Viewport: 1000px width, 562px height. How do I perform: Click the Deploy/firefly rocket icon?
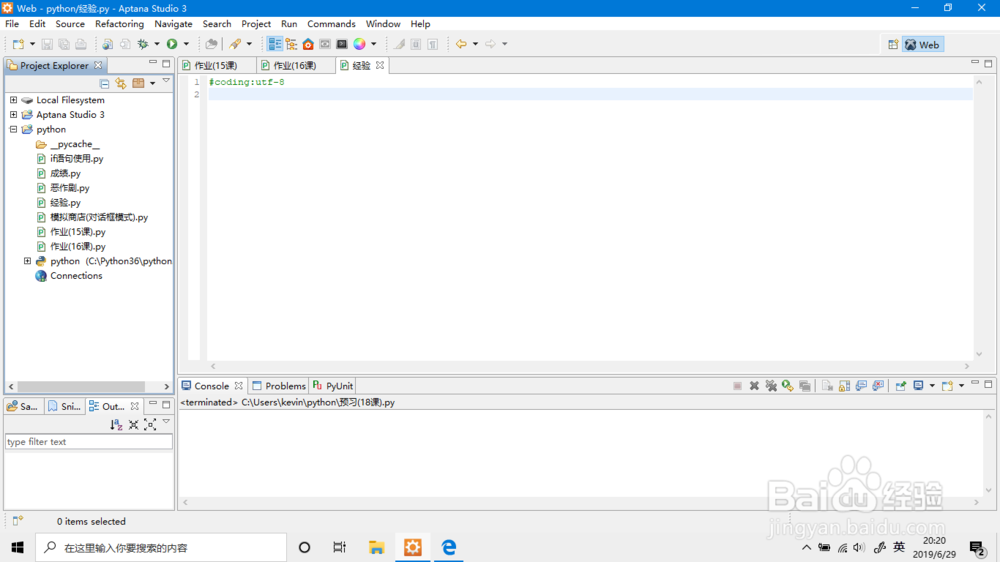click(x=235, y=44)
